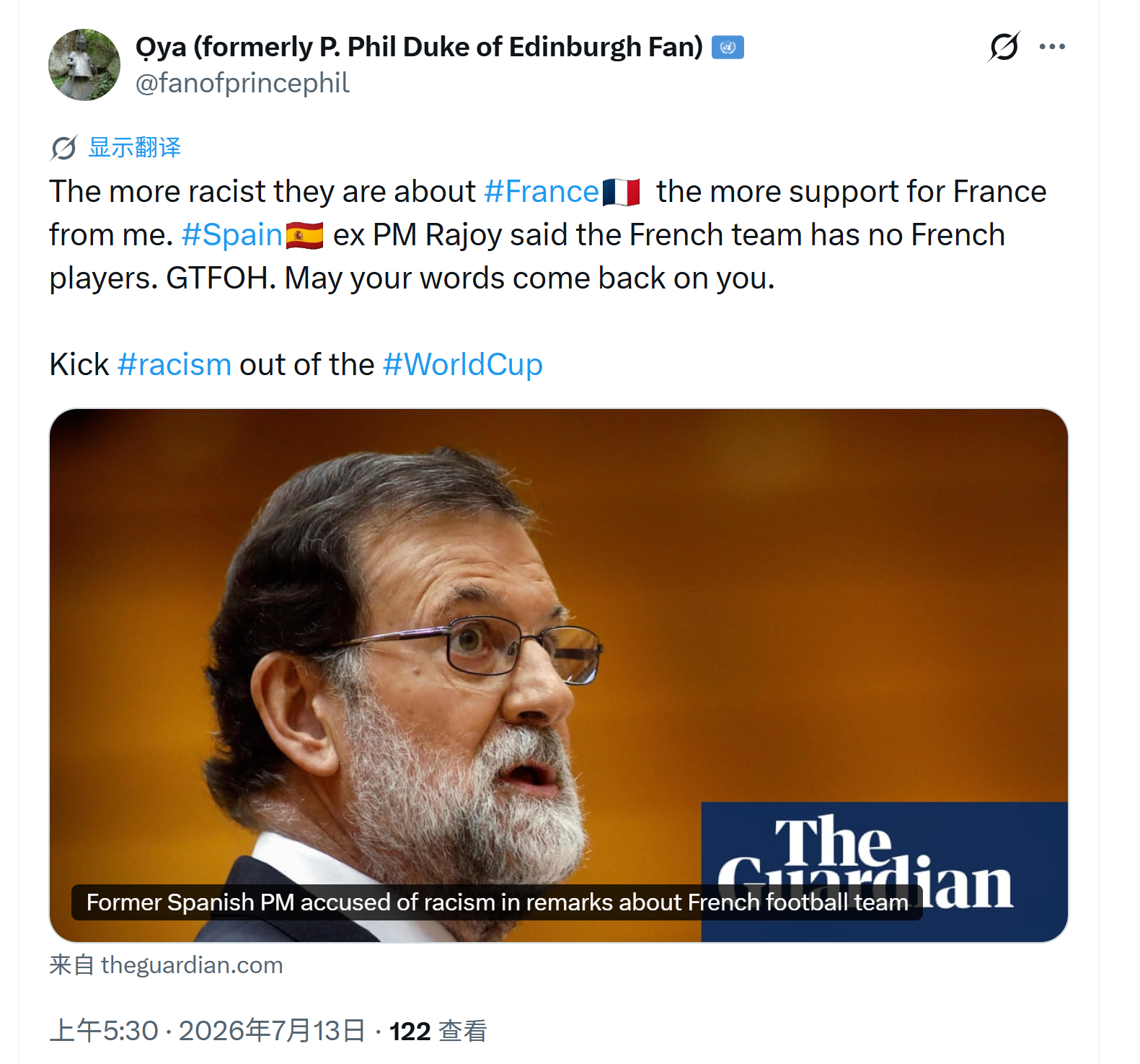
Task: Click the @fanofprincephil handle
Action: point(242,83)
